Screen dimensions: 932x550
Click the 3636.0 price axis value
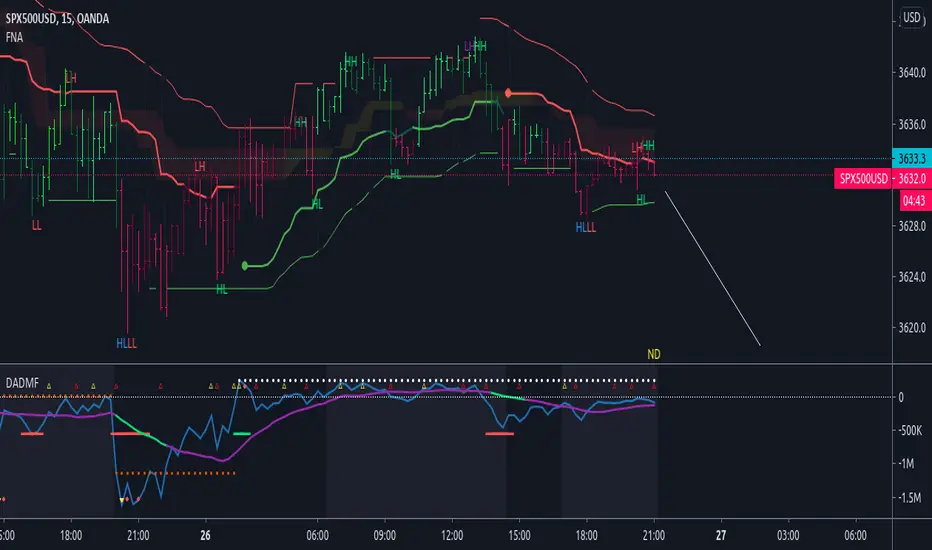click(912, 124)
